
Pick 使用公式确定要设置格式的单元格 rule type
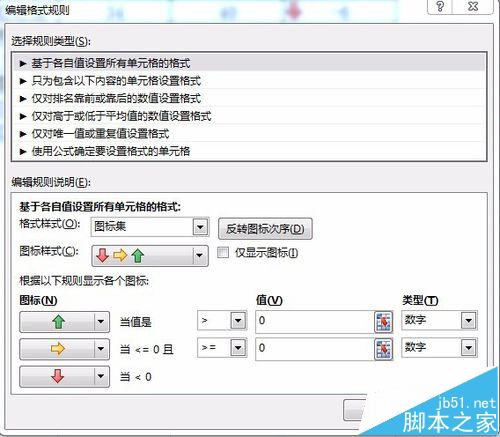(x=249, y=151)
